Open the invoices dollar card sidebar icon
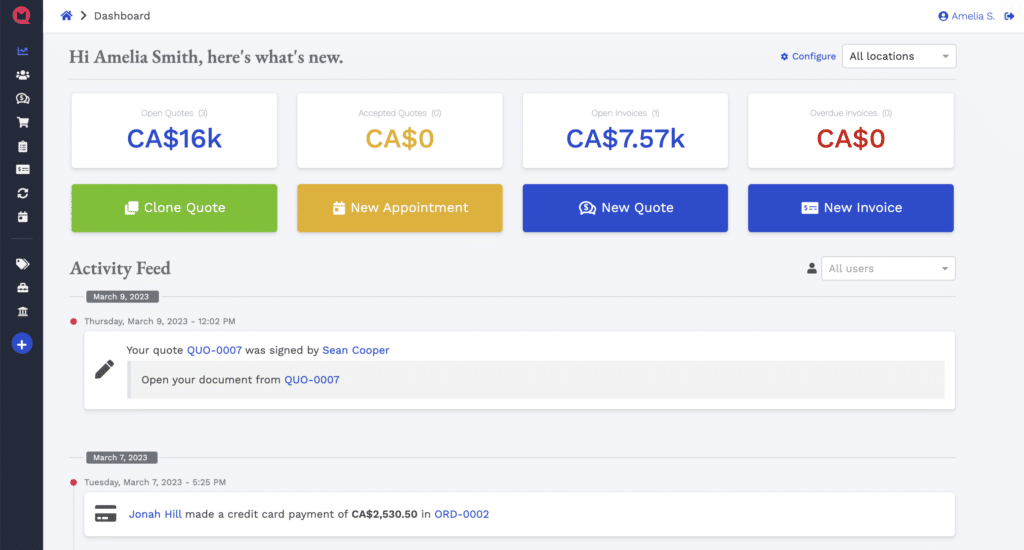This screenshot has width=1024, height=550. click(22, 170)
